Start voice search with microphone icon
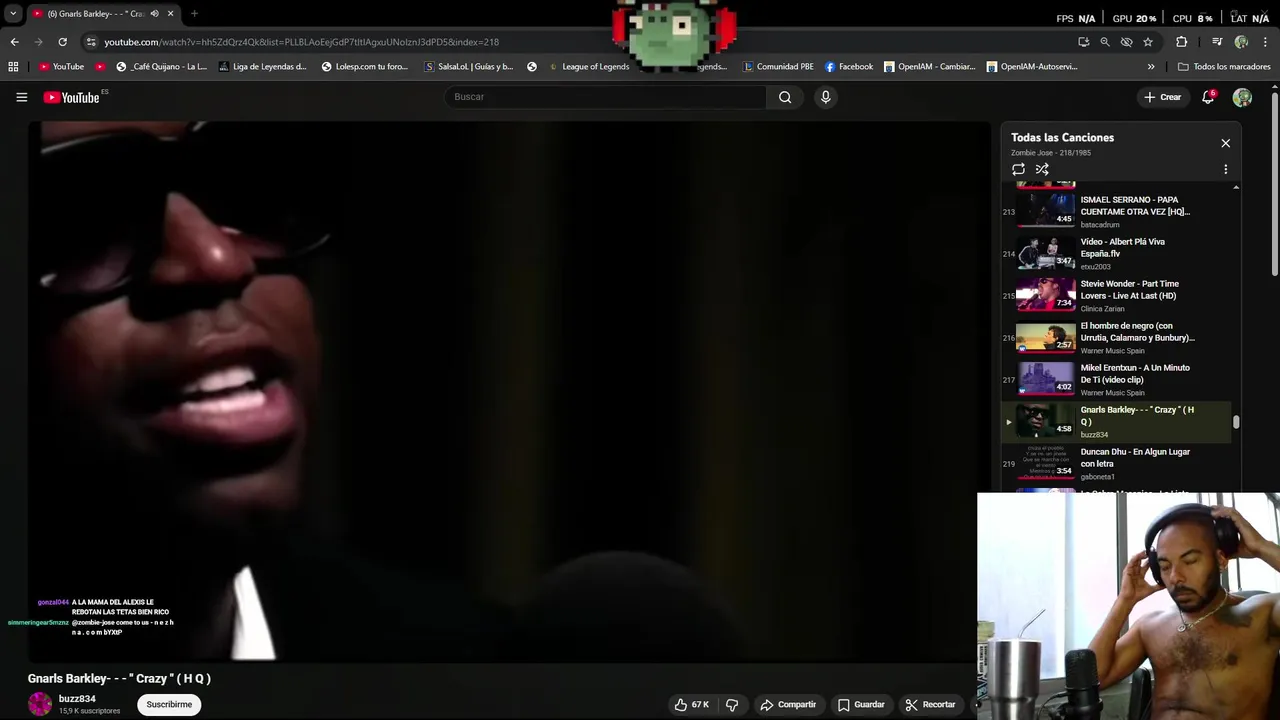 click(825, 97)
